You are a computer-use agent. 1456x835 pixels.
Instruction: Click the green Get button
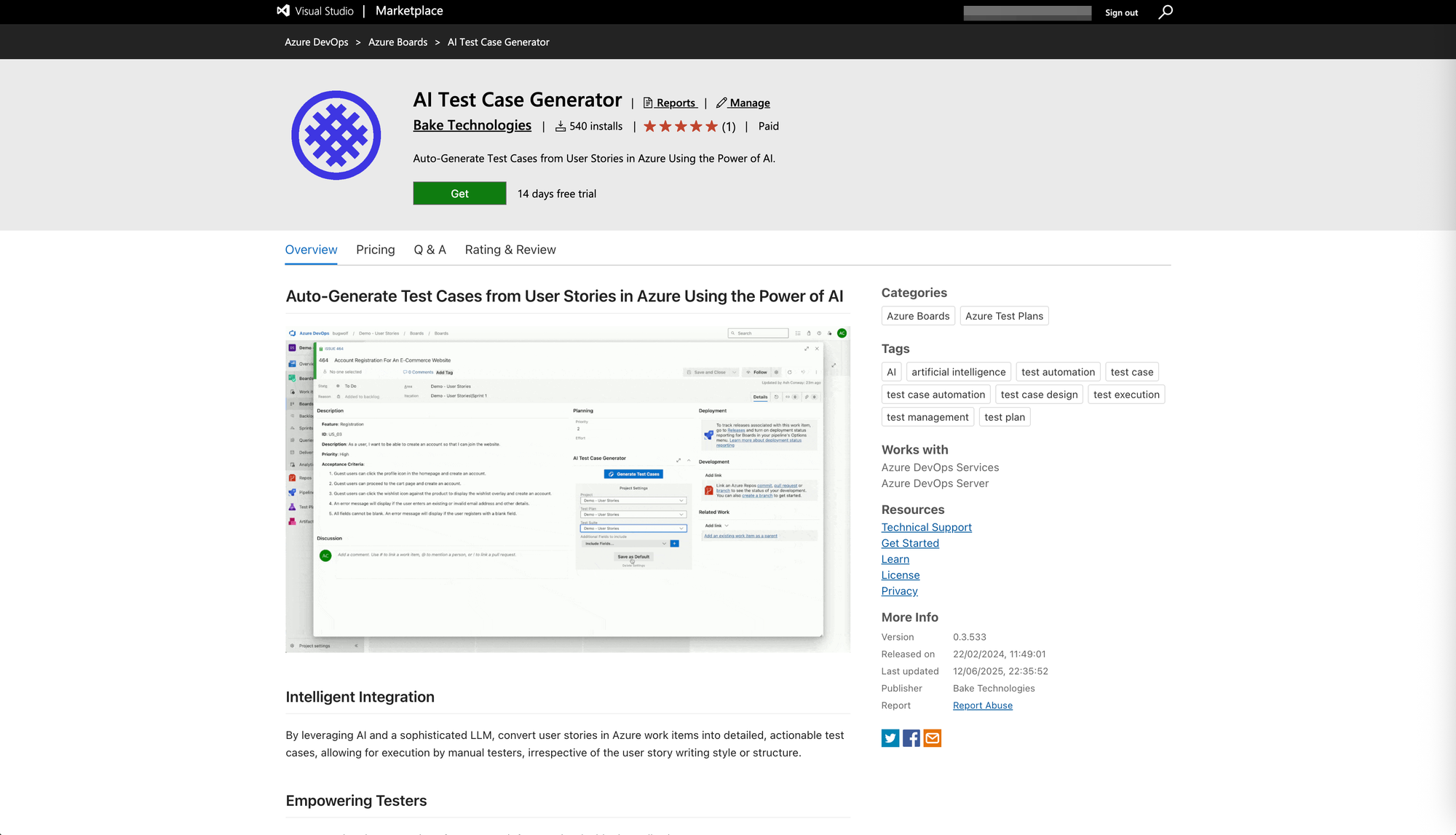(459, 194)
